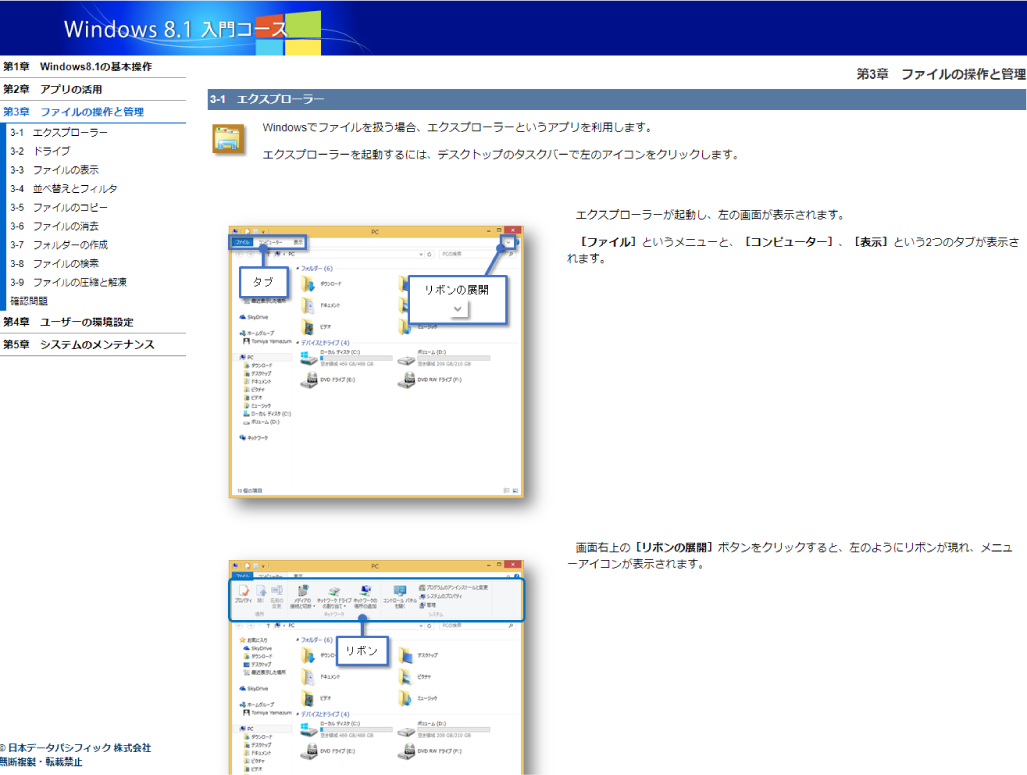Click the sentence starting Windowsでファイルを扱う場合

click(458, 127)
